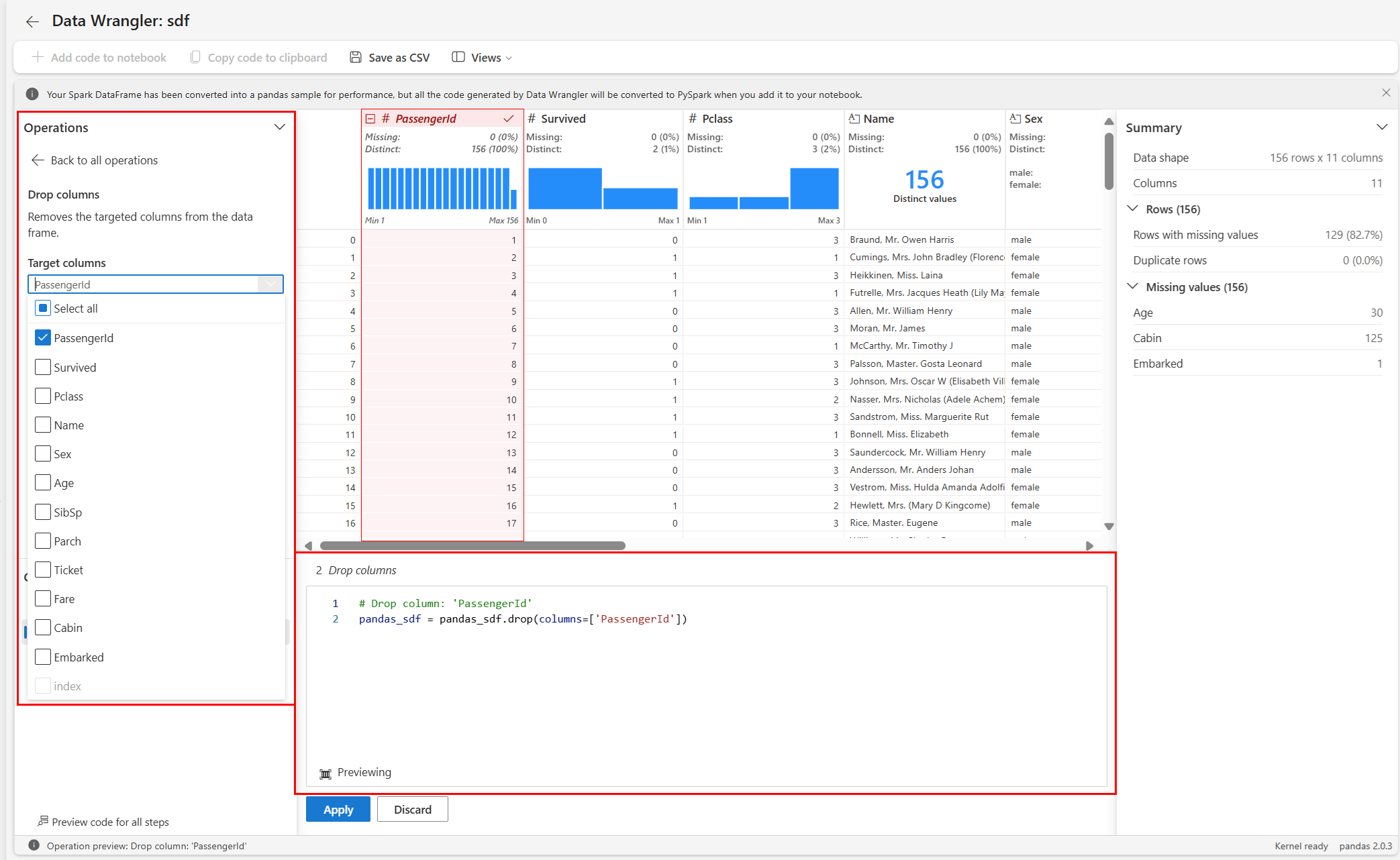The image size is (1400, 860).
Task: Click the text type icon on Name column
Action: coord(854,119)
